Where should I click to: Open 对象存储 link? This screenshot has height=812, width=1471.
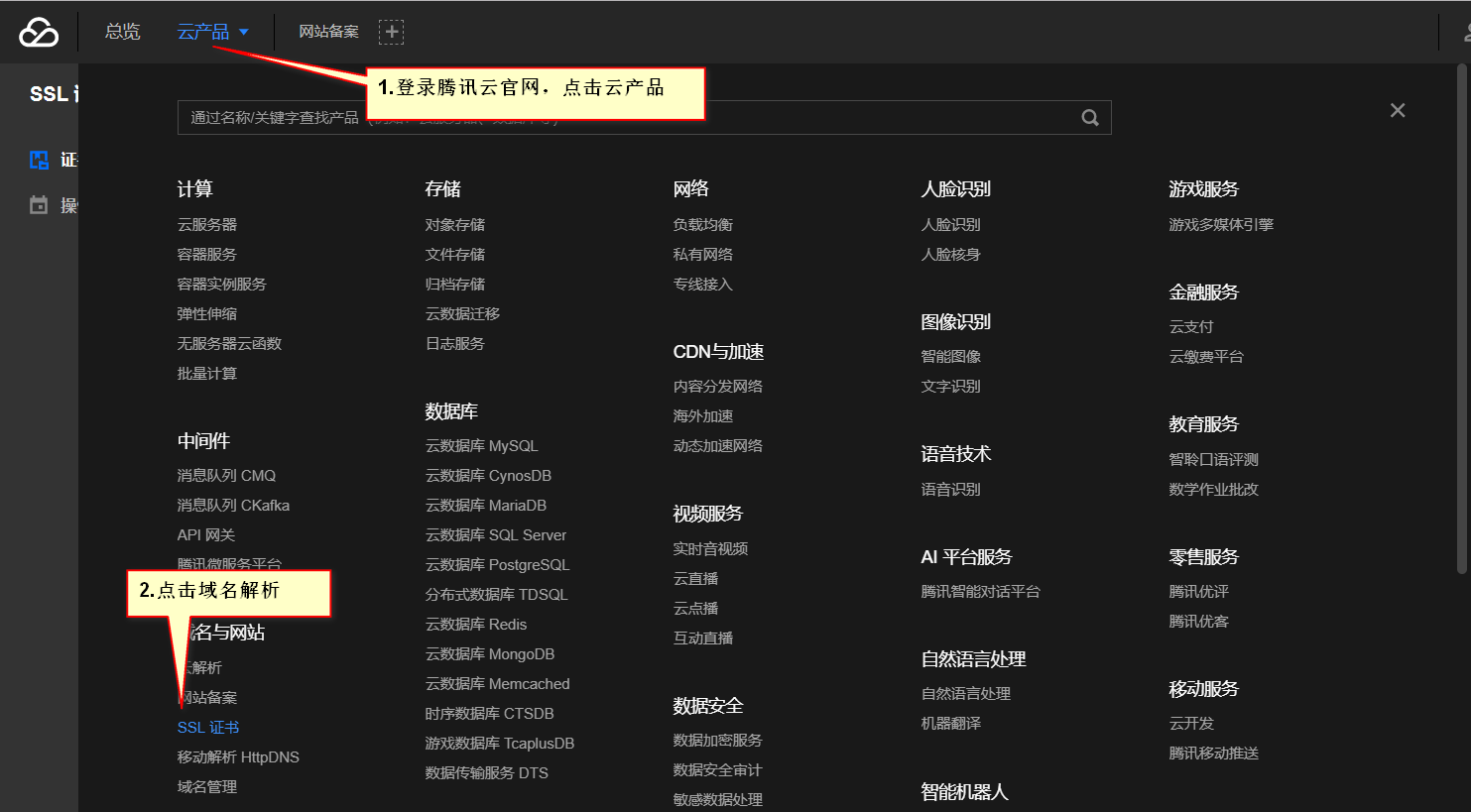click(x=455, y=225)
